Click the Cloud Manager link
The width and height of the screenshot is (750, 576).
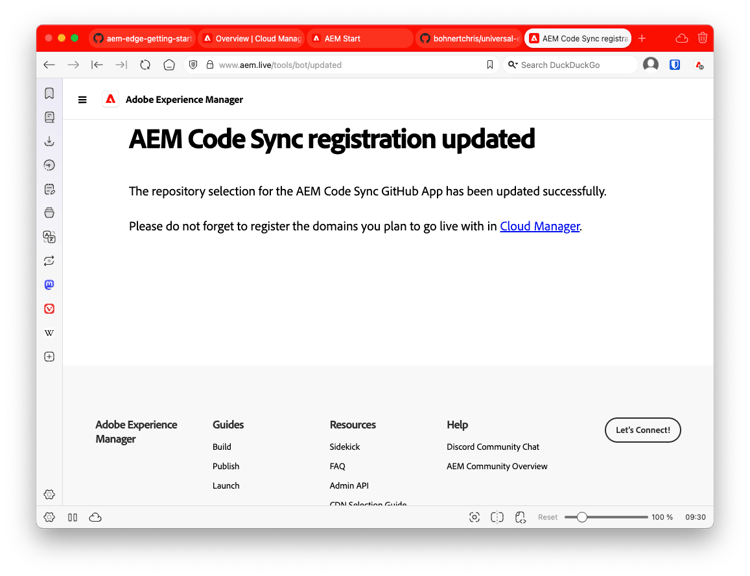tap(540, 226)
